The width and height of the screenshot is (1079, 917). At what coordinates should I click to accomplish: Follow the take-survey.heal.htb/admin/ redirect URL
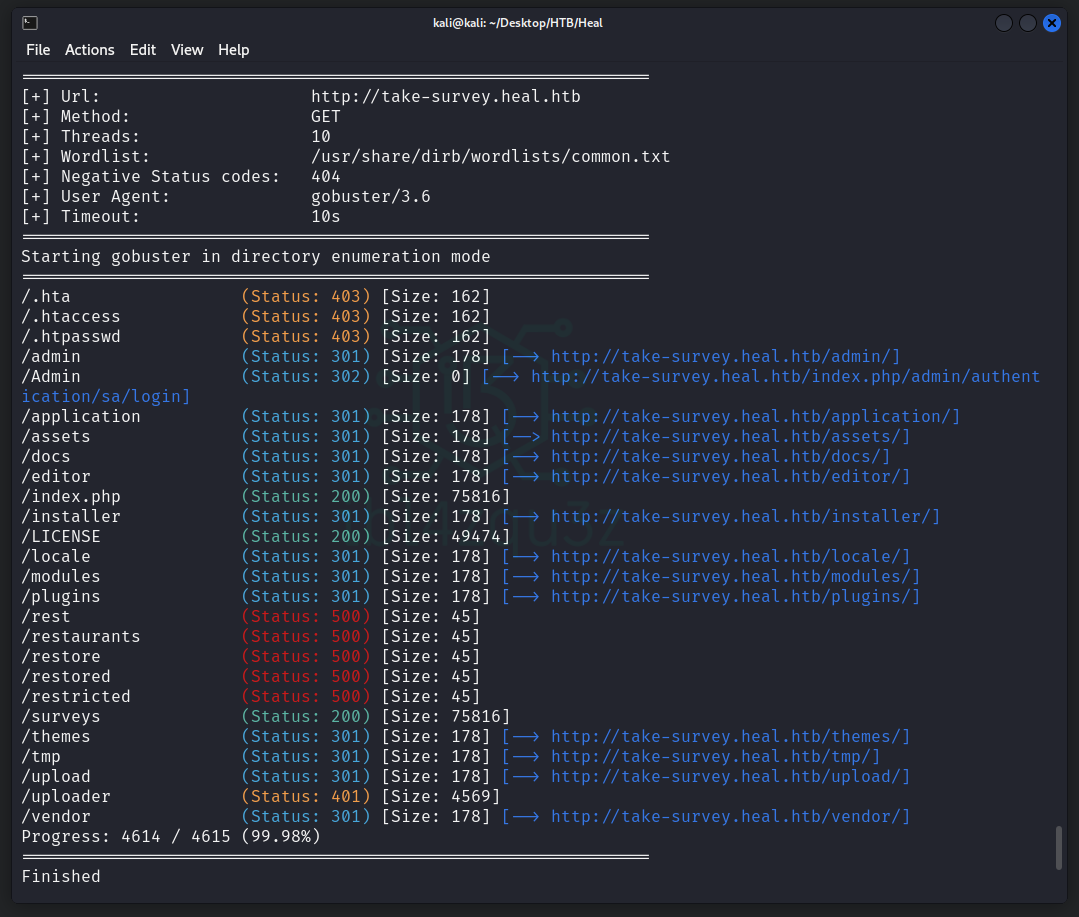[x=725, y=357]
